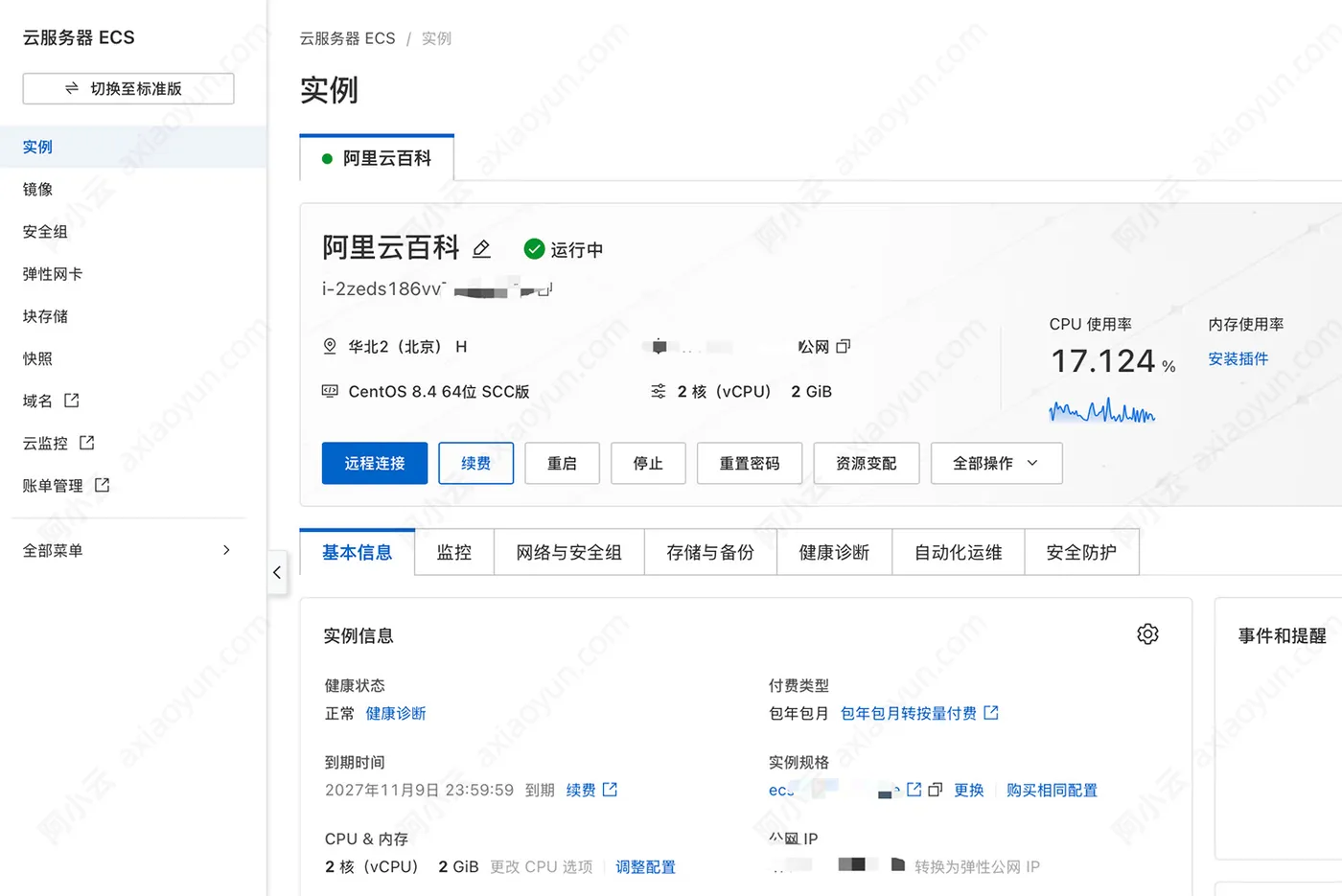The height and width of the screenshot is (896, 1342).
Task: Select the 阿里云百科 instance tab
Action: coord(377,158)
